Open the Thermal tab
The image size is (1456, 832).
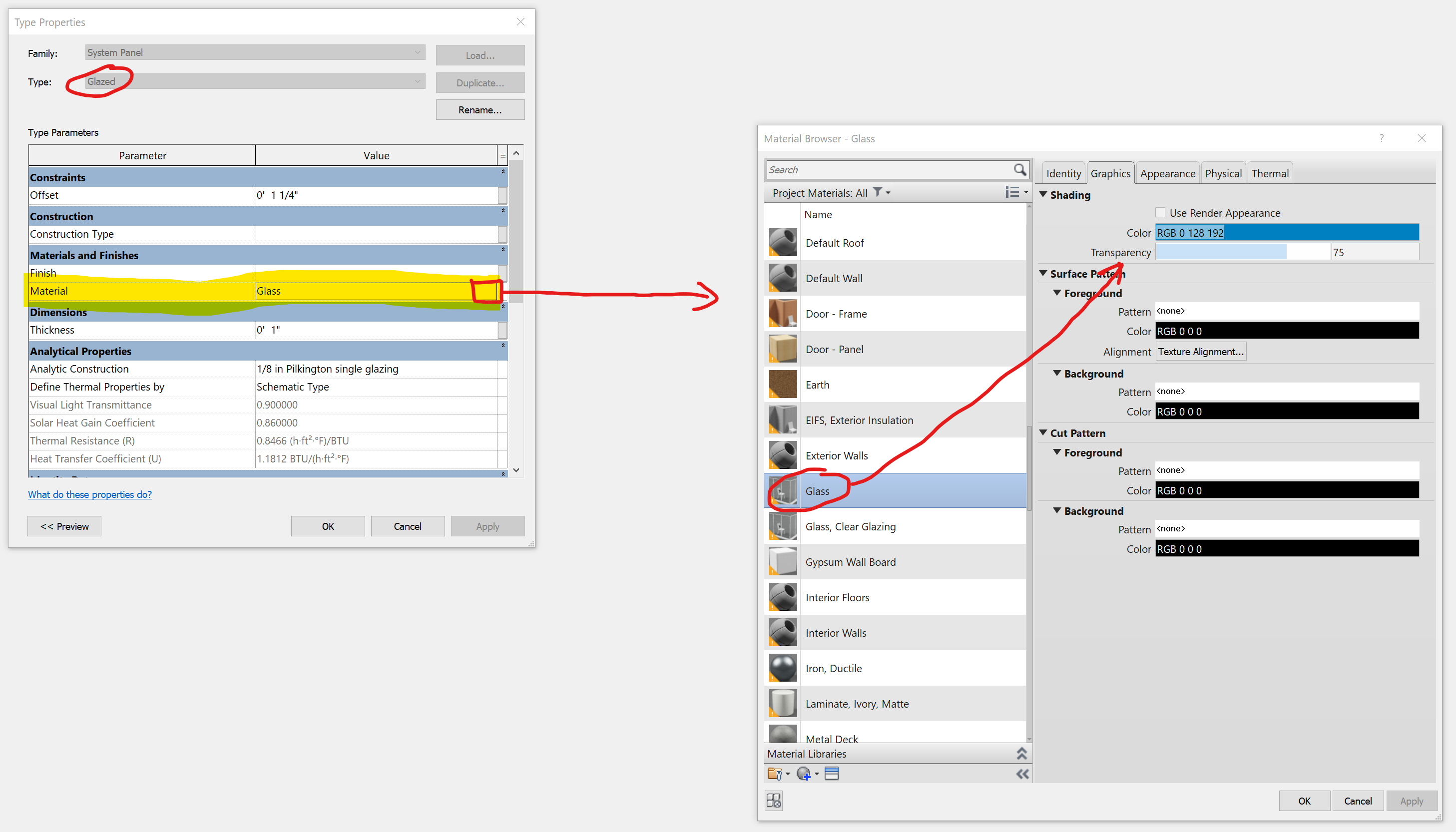pos(1269,173)
